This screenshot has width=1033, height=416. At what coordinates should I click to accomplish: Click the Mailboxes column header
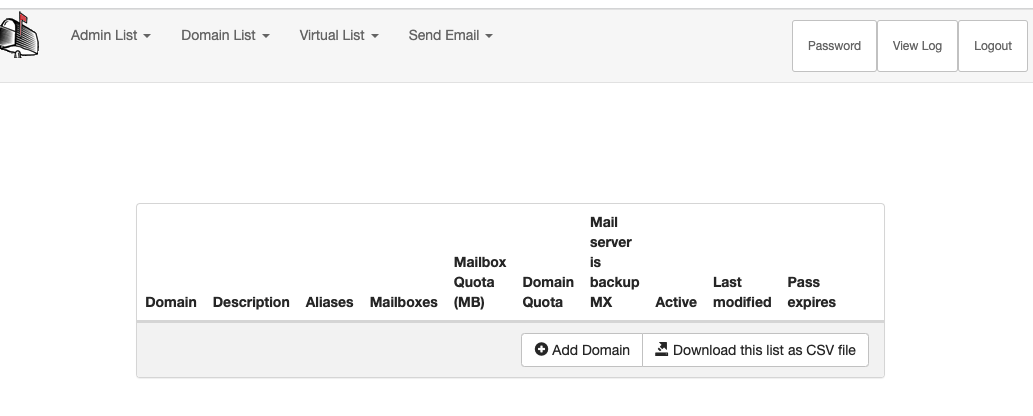pos(403,302)
